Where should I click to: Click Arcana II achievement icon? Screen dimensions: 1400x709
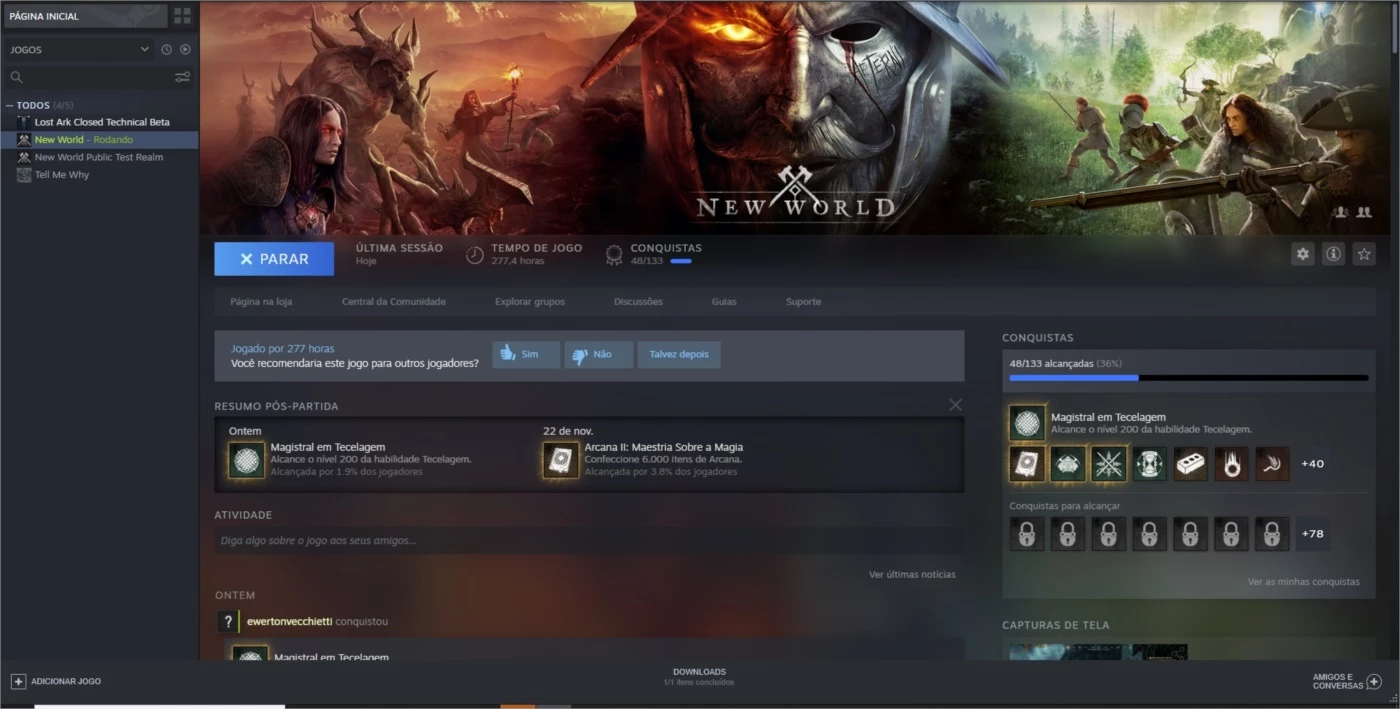coord(561,460)
